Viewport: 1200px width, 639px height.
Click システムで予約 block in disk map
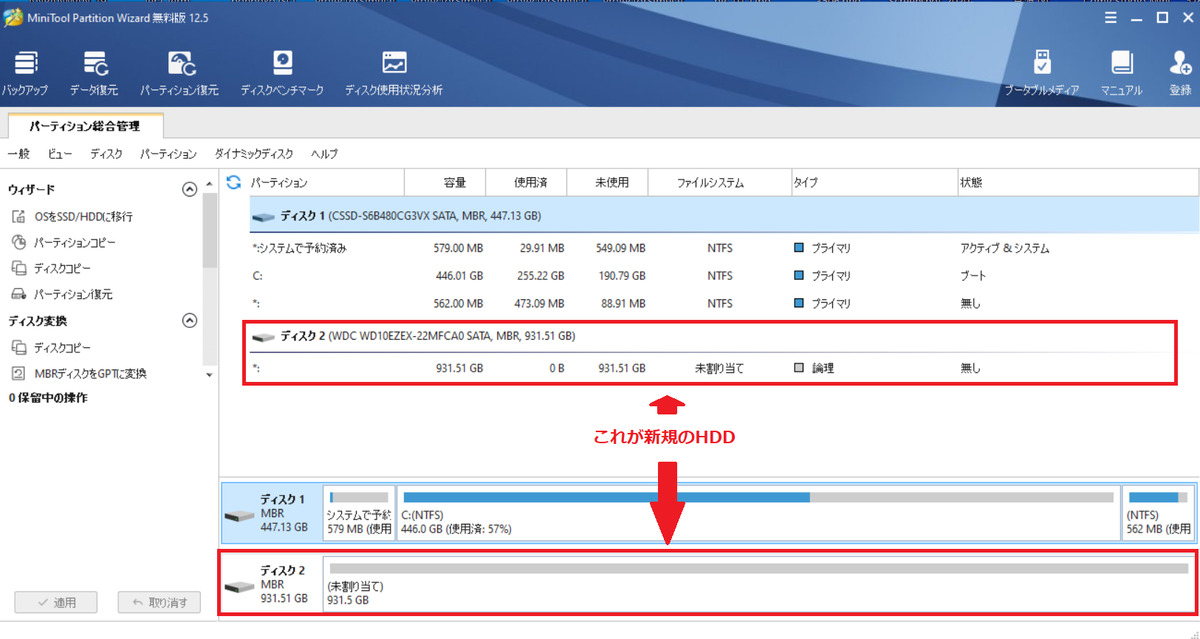359,511
